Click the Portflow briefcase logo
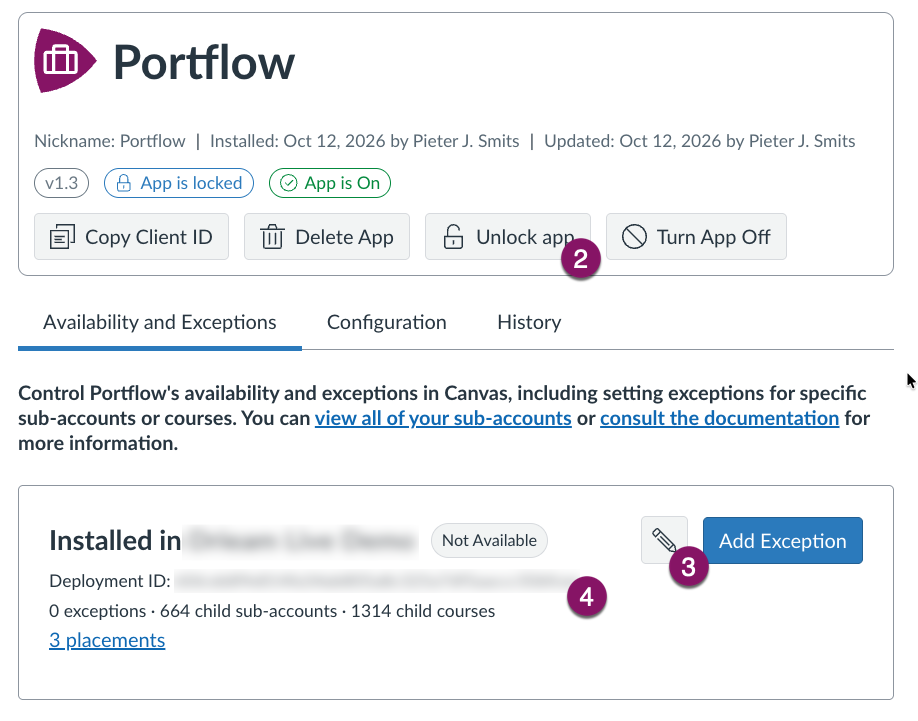 click(64, 61)
